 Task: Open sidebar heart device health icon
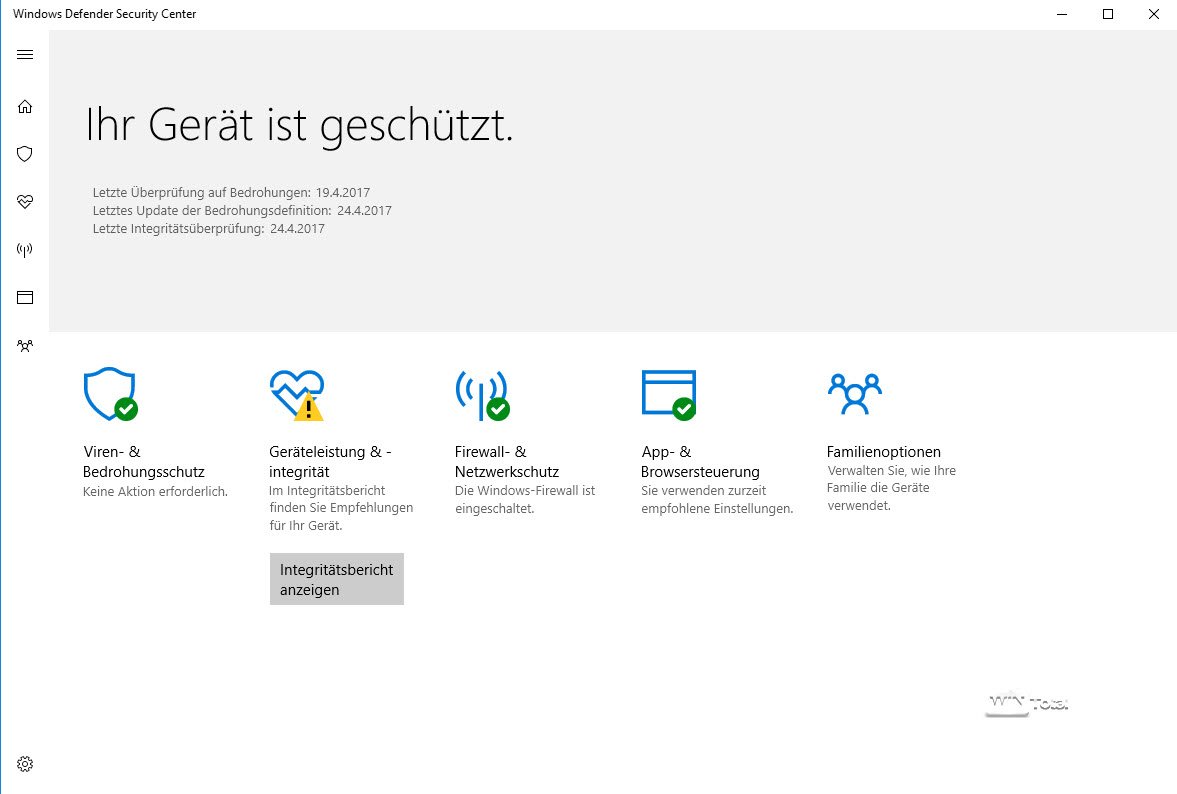(x=25, y=202)
